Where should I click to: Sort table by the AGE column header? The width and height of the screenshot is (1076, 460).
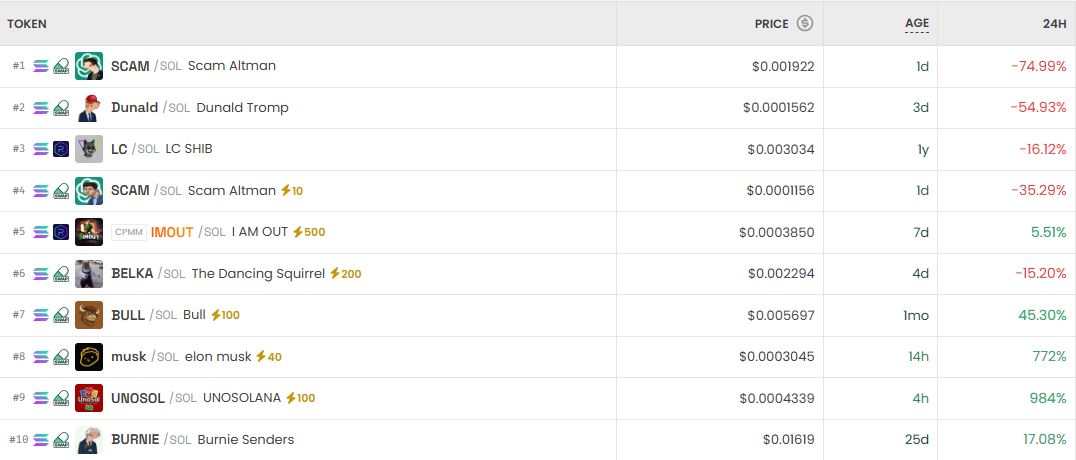pyautogui.click(x=917, y=23)
